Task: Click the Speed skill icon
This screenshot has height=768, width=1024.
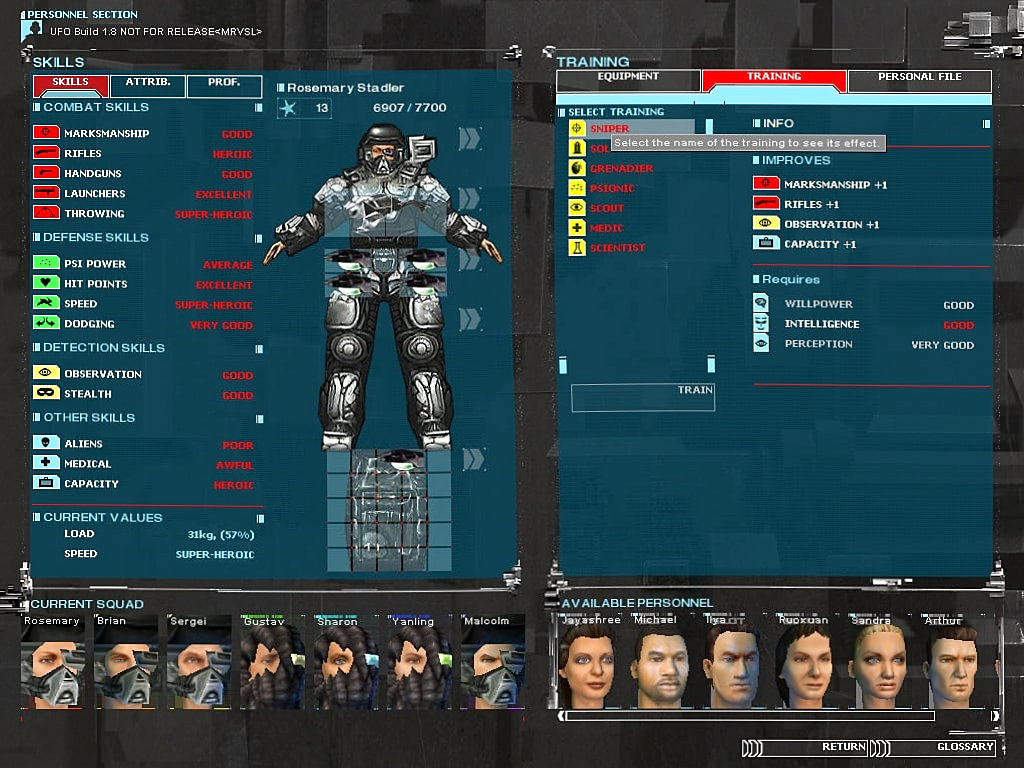Action: click(x=46, y=303)
